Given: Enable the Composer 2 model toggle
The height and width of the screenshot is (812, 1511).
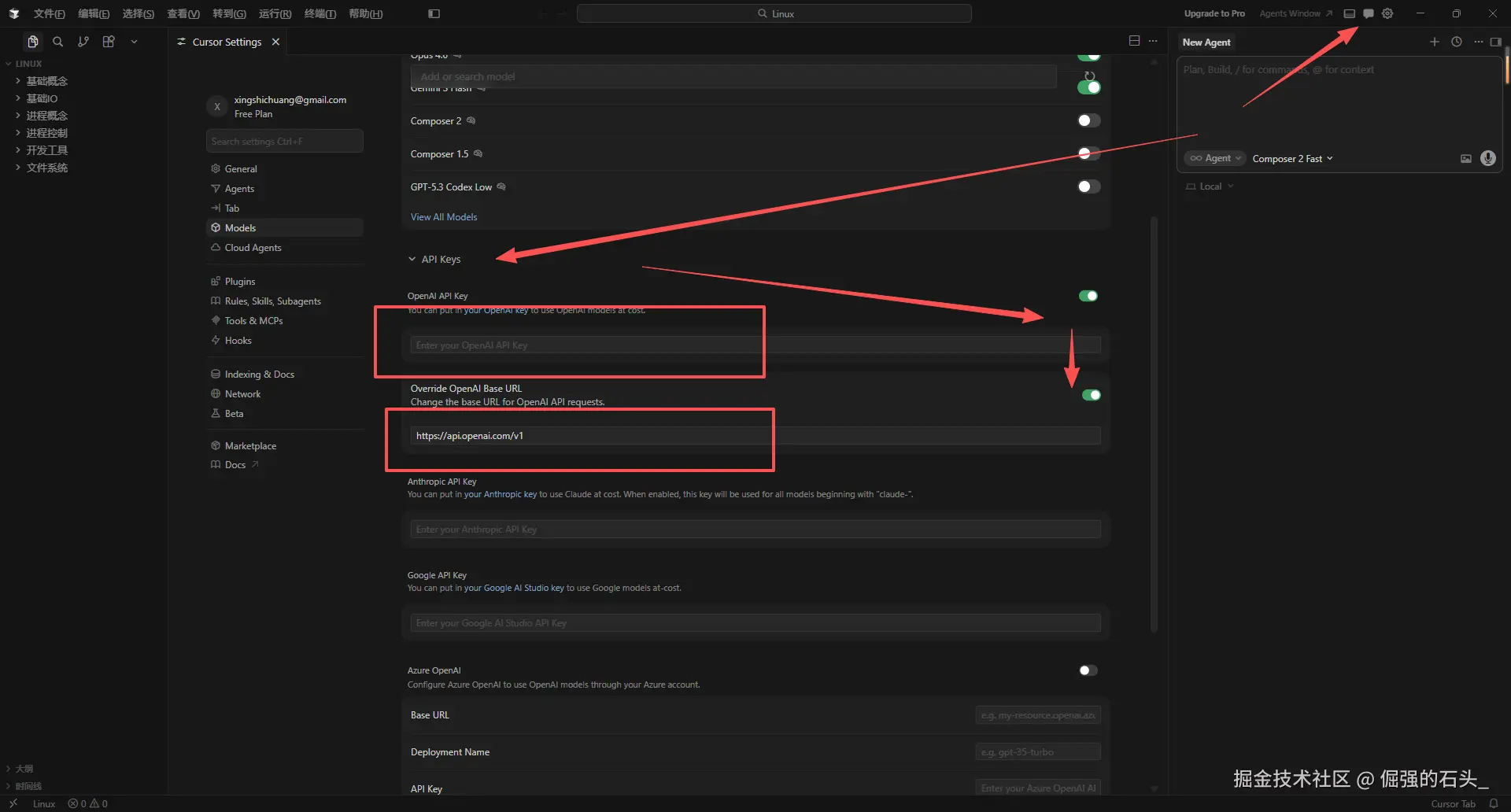Looking at the screenshot, I should (1088, 120).
